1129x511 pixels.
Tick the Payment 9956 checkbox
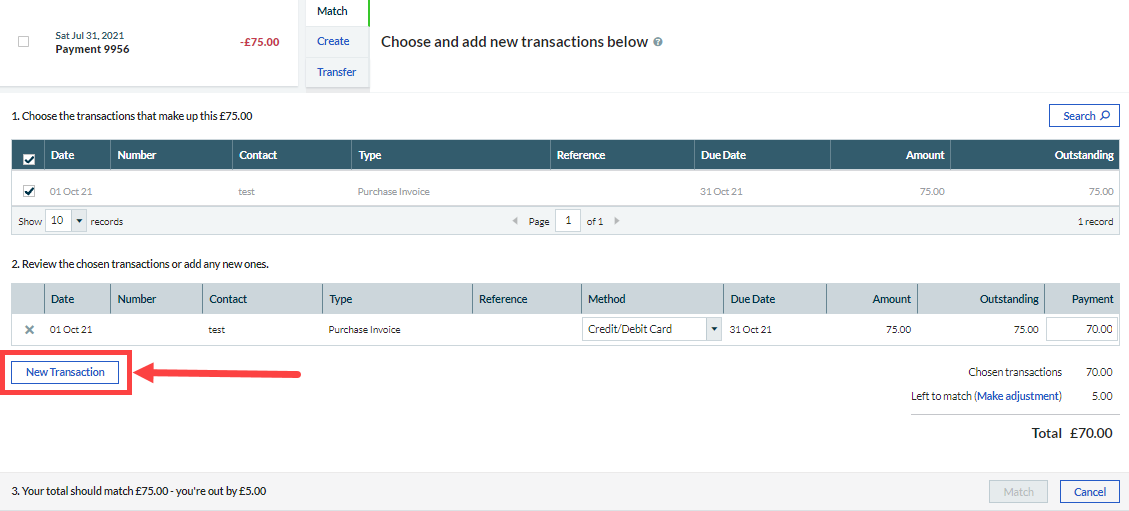point(24,41)
